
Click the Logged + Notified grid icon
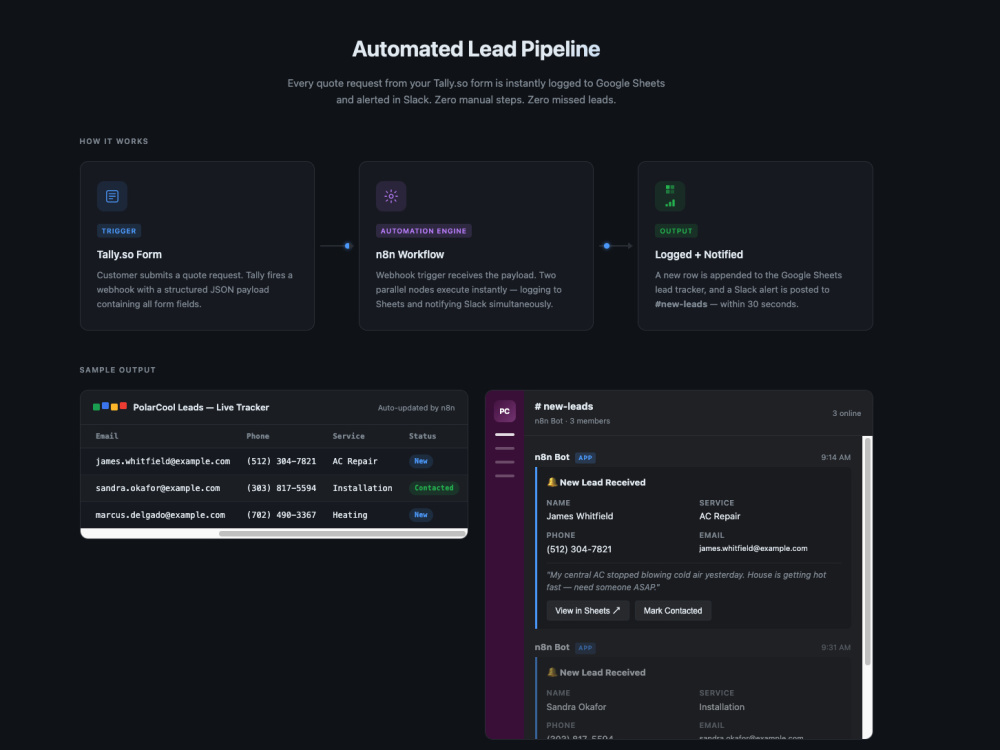click(x=670, y=196)
